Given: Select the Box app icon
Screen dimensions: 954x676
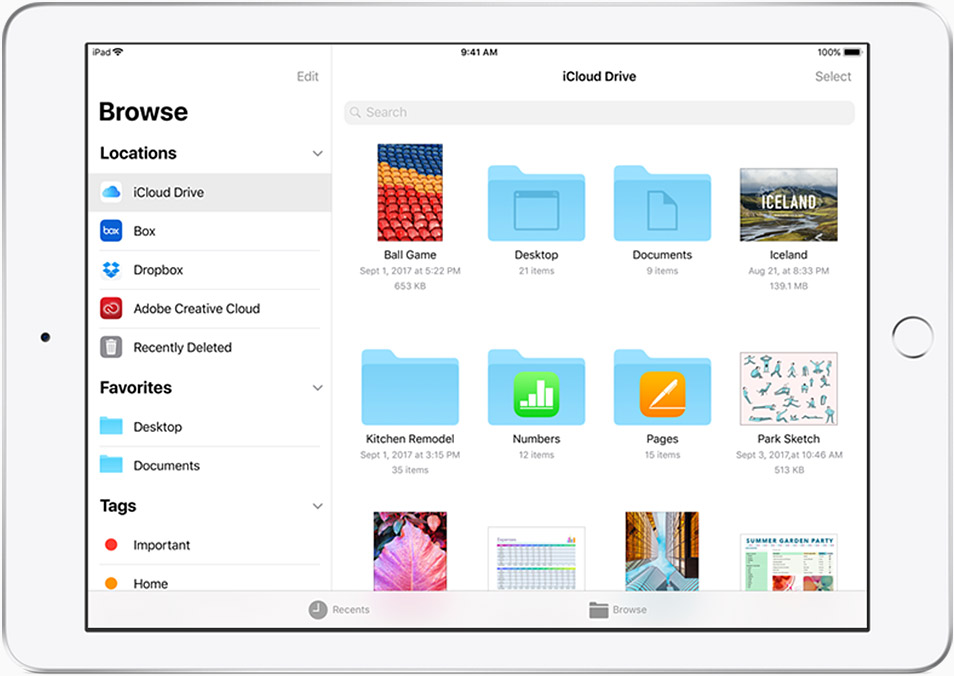Looking at the screenshot, I should 111,231.
